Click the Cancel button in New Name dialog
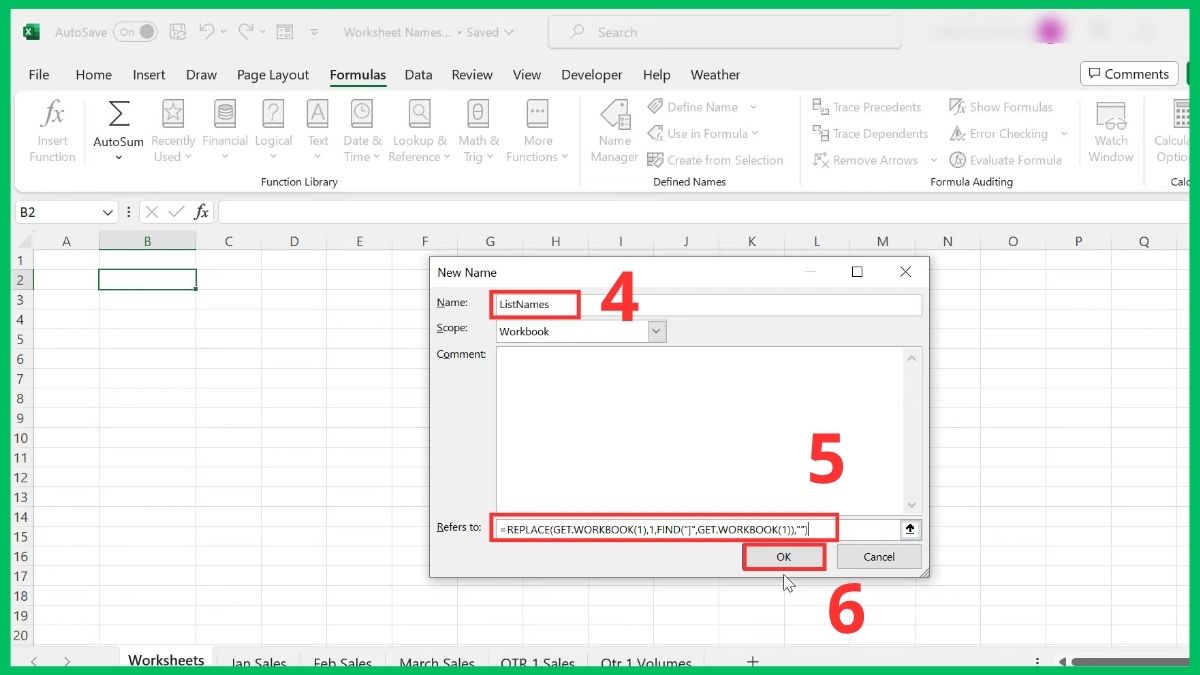 pyautogui.click(x=878, y=556)
